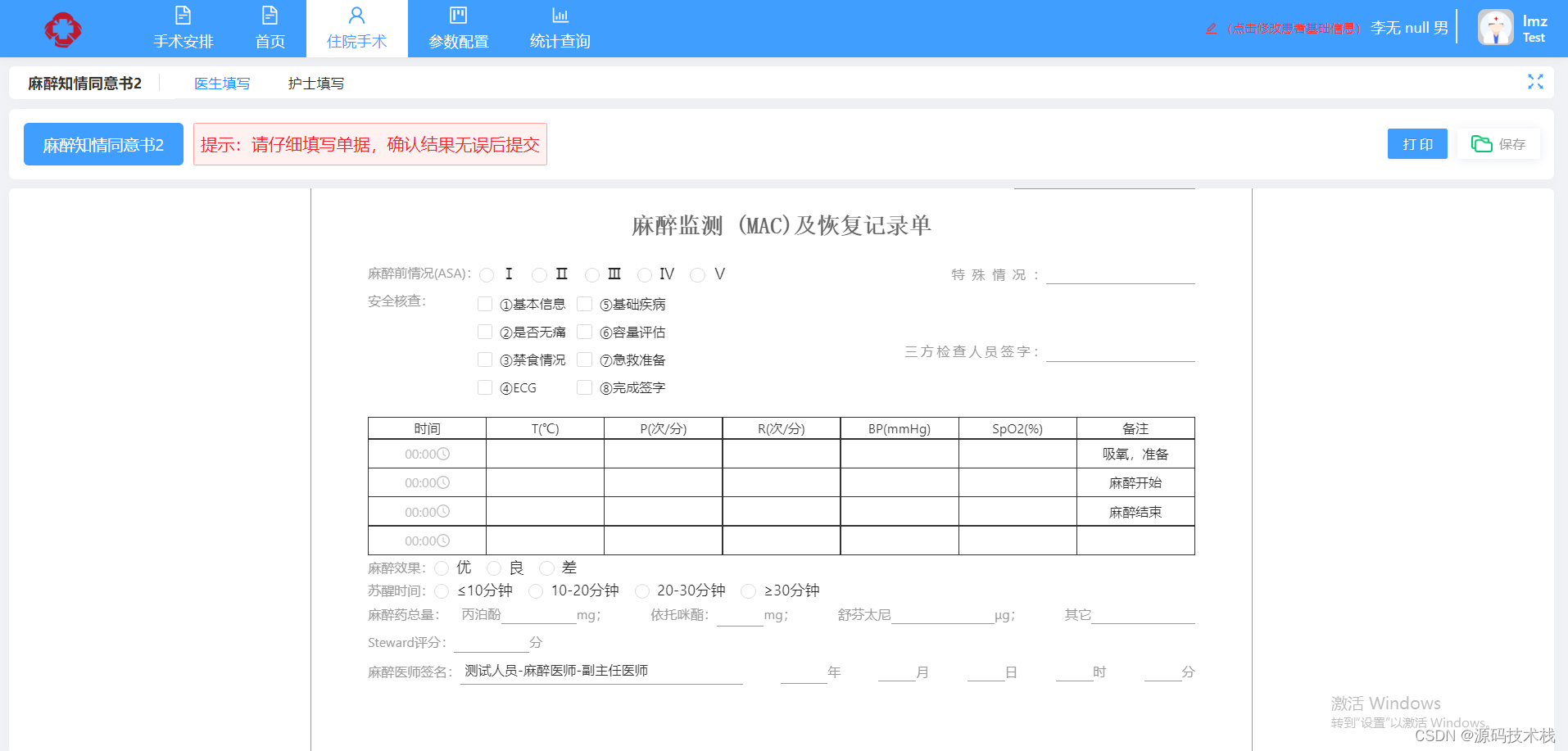Select ASA grade Ⅲ radio button
The height and width of the screenshot is (751, 1568).
click(592, 275)
